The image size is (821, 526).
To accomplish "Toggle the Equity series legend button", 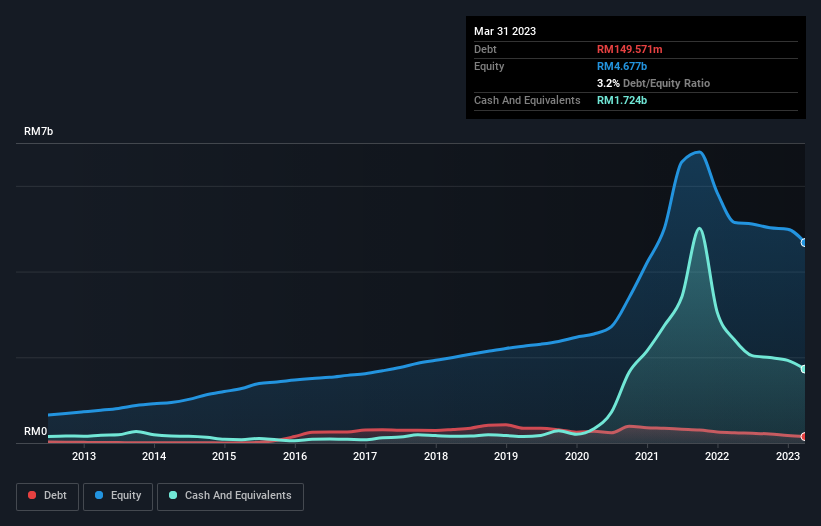I will (x=118, y=496).
